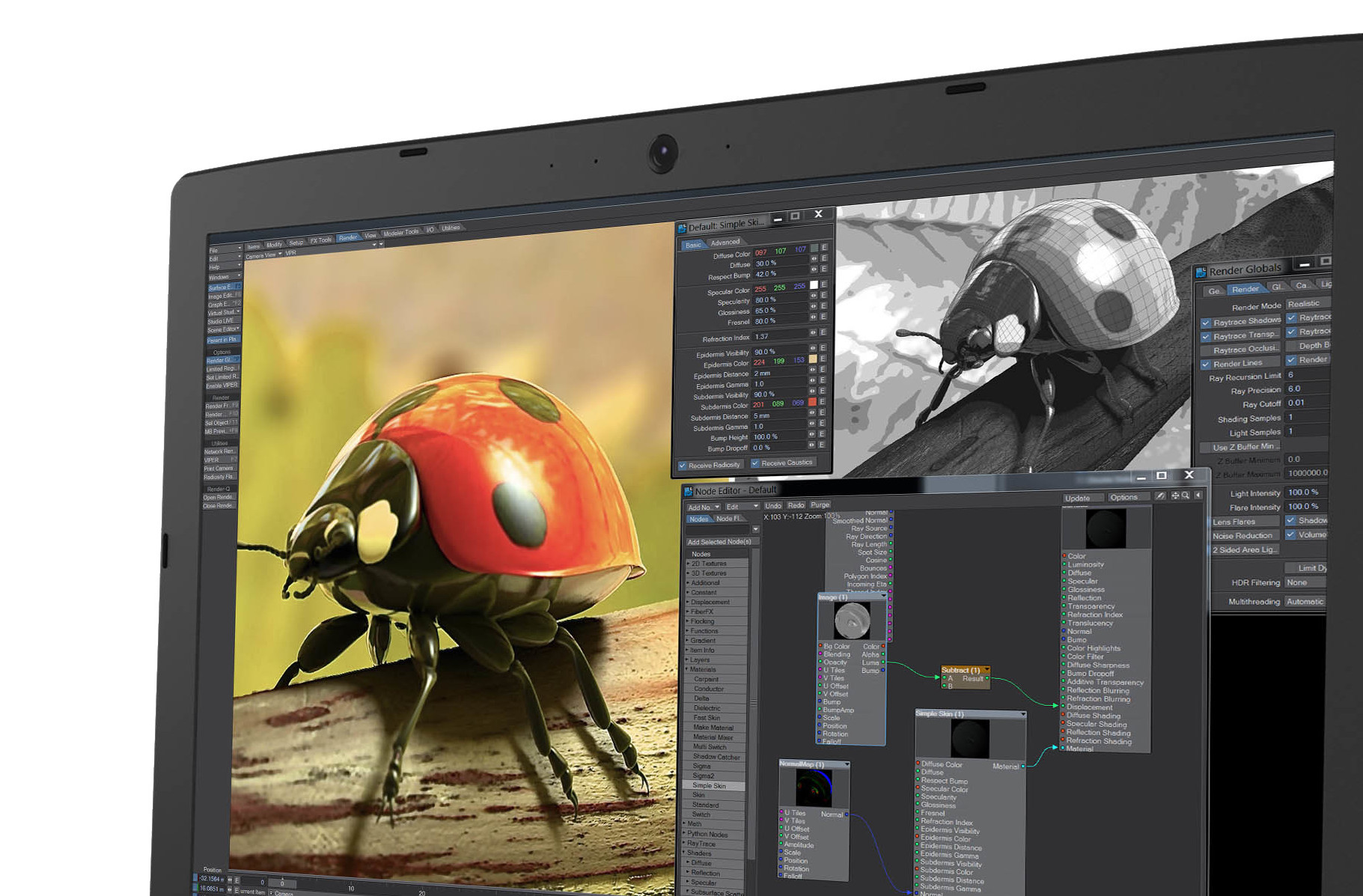The height and width of the screenshot is (896, 1363).
Task: Click the Result output dot on Subtract node
Action: tap(988, 679)
